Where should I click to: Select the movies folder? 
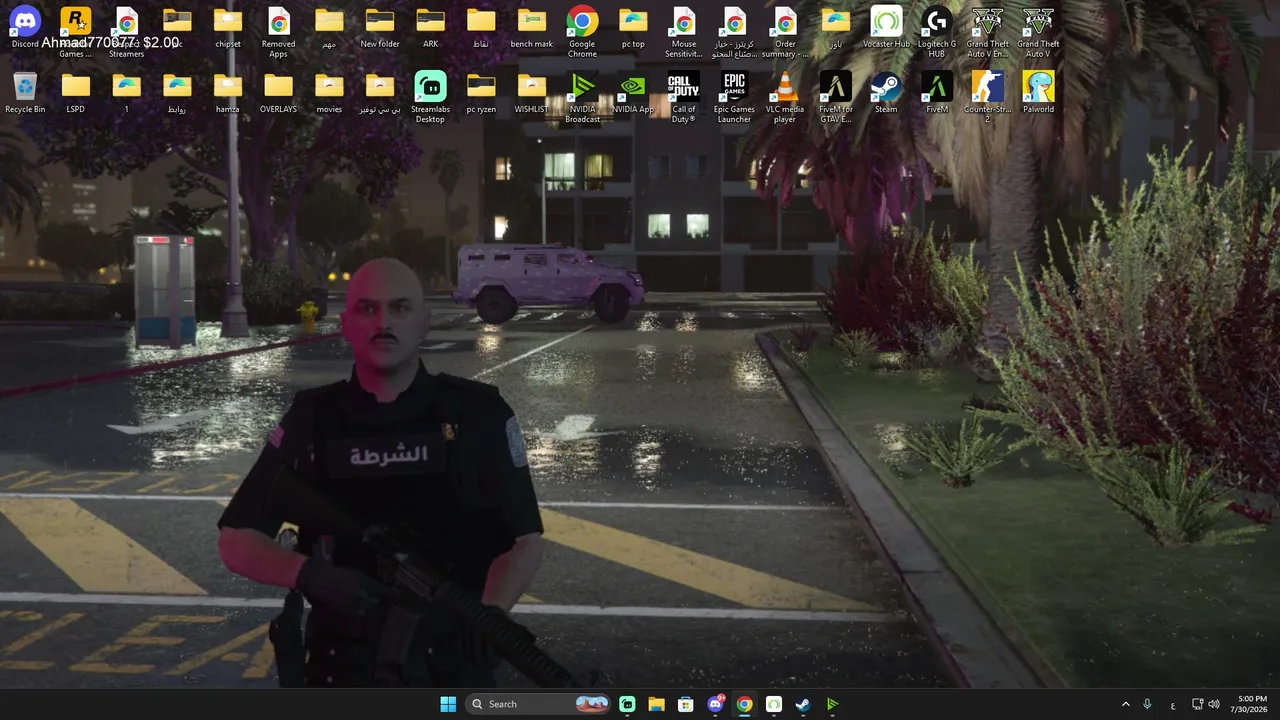329,93
